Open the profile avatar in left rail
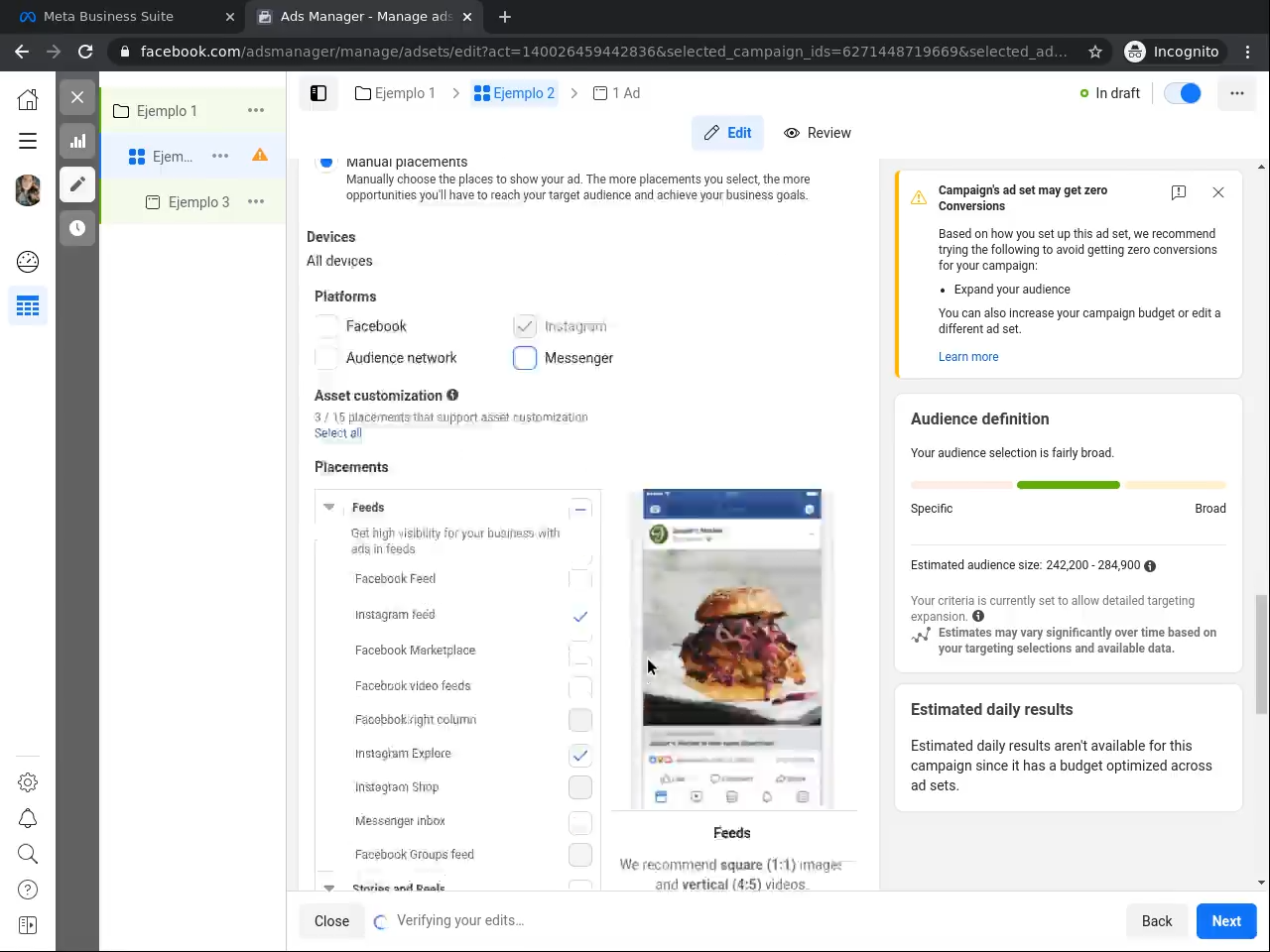This screenshot has height=952, width=1270. (28, 189)
